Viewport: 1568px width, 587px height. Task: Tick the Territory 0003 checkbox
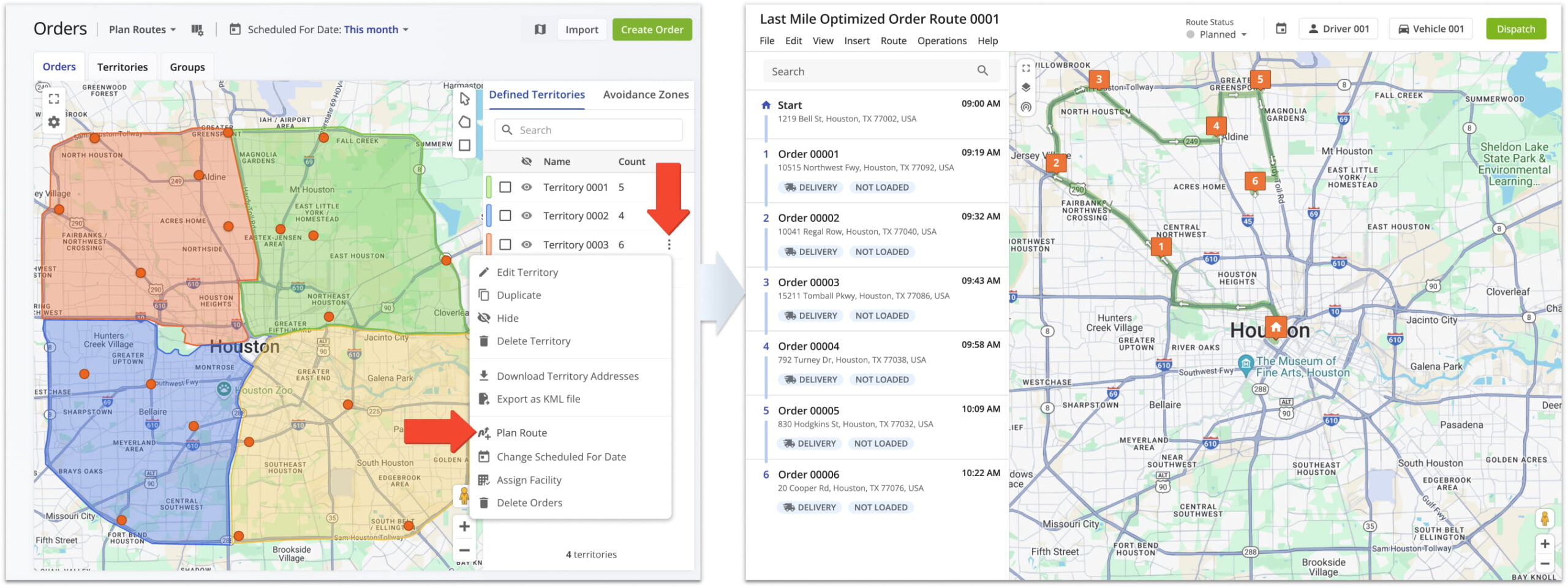[505, 244]
